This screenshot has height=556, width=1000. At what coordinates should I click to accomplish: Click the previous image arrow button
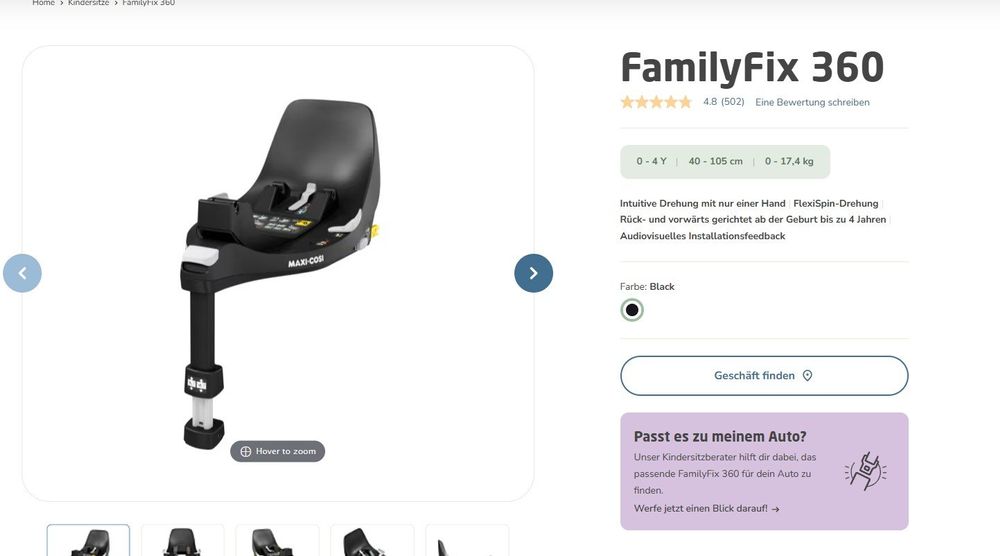(x=22, y=273)
